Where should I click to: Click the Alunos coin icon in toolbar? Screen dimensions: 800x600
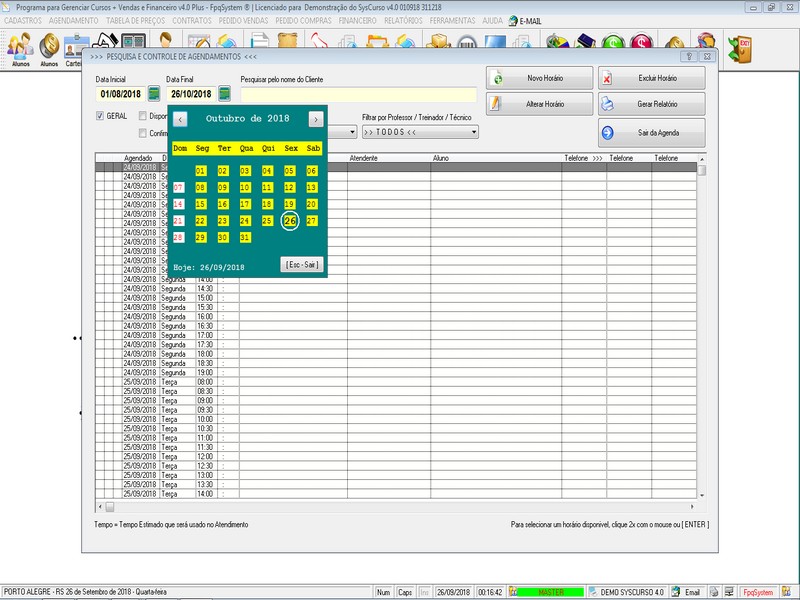click(49, 47)
